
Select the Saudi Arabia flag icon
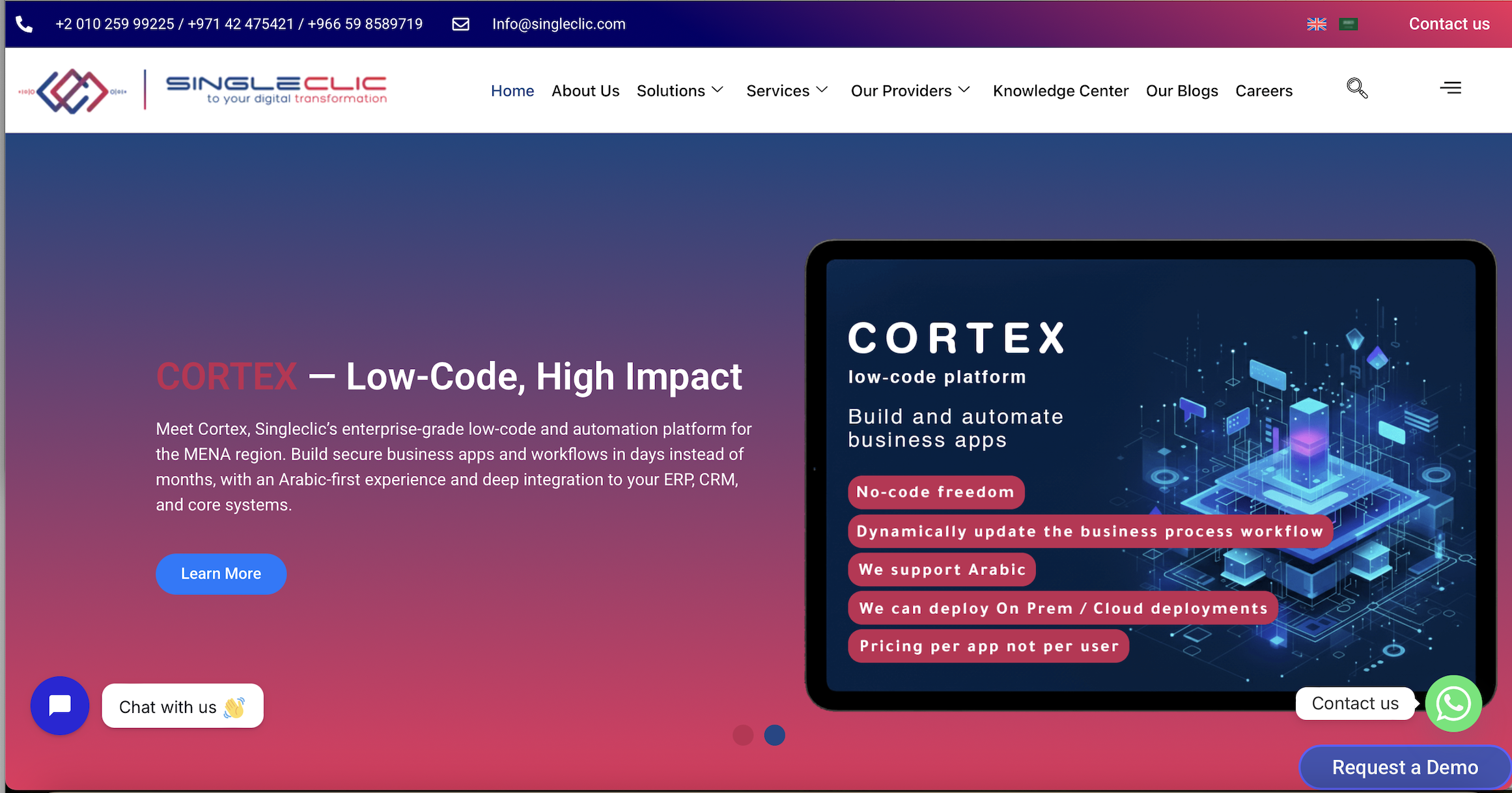(x=1349, y=24)
